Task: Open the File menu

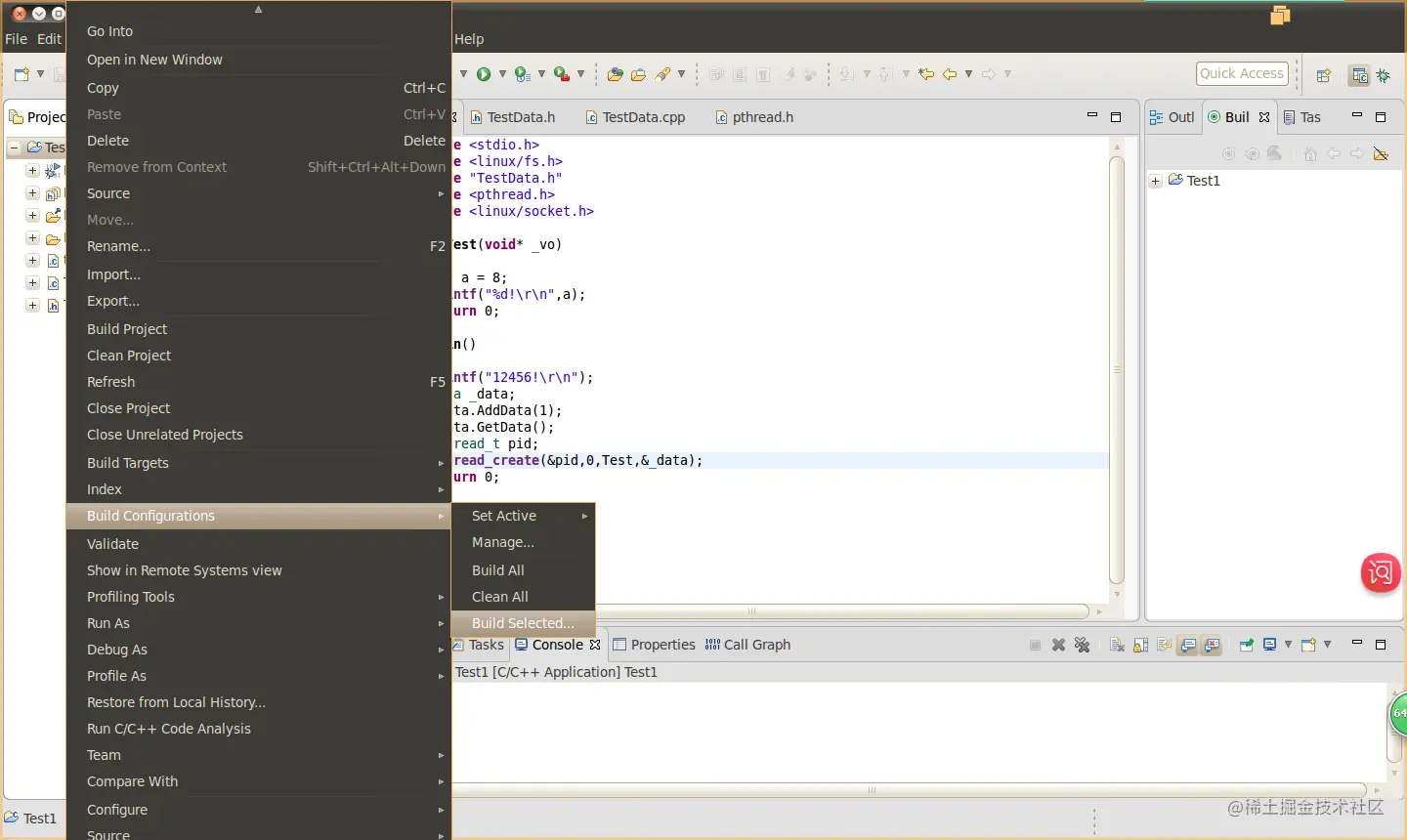Action: tap(17, 39)
